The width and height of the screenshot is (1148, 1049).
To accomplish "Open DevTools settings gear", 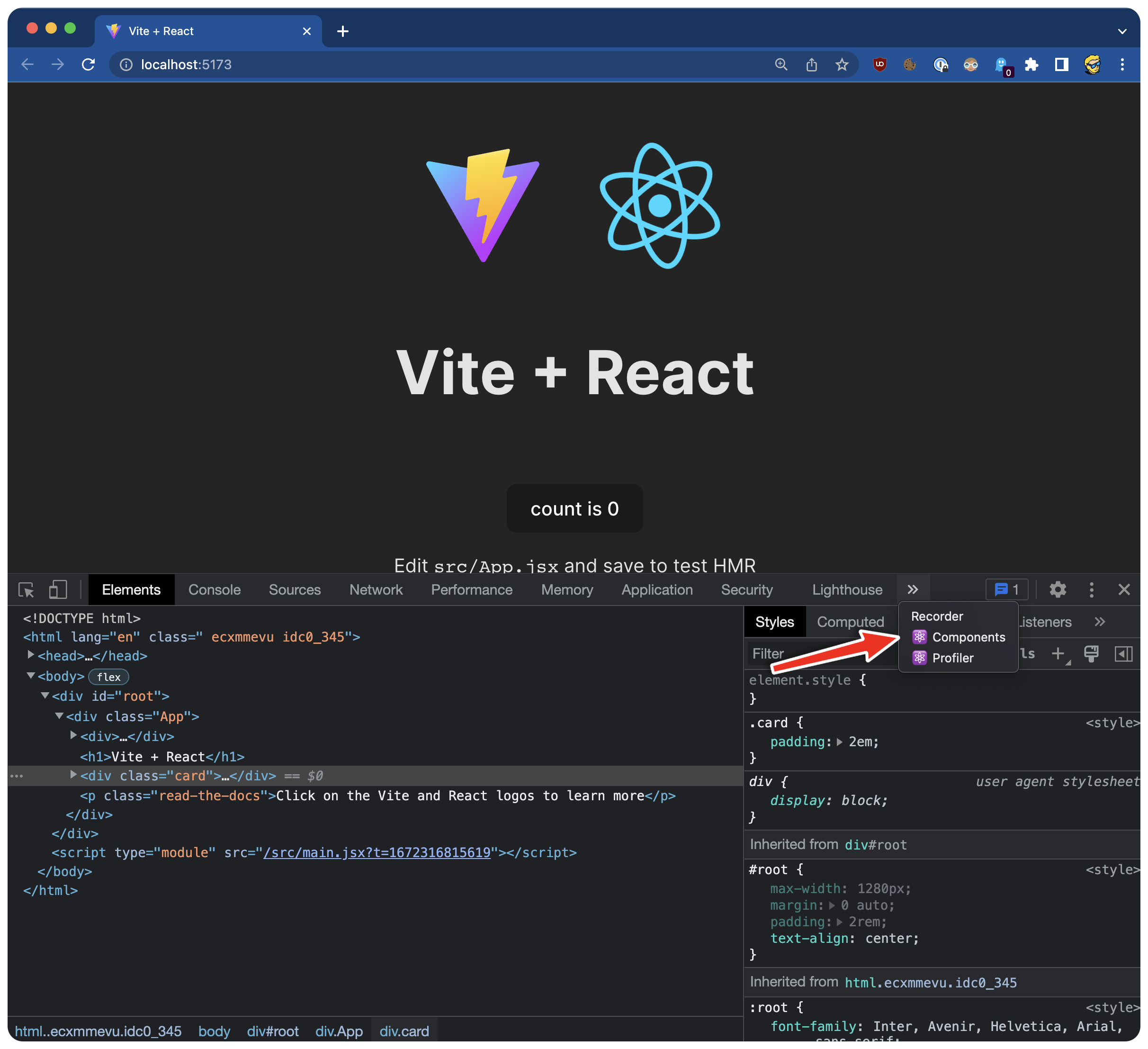I will [x=1058, y=589].
